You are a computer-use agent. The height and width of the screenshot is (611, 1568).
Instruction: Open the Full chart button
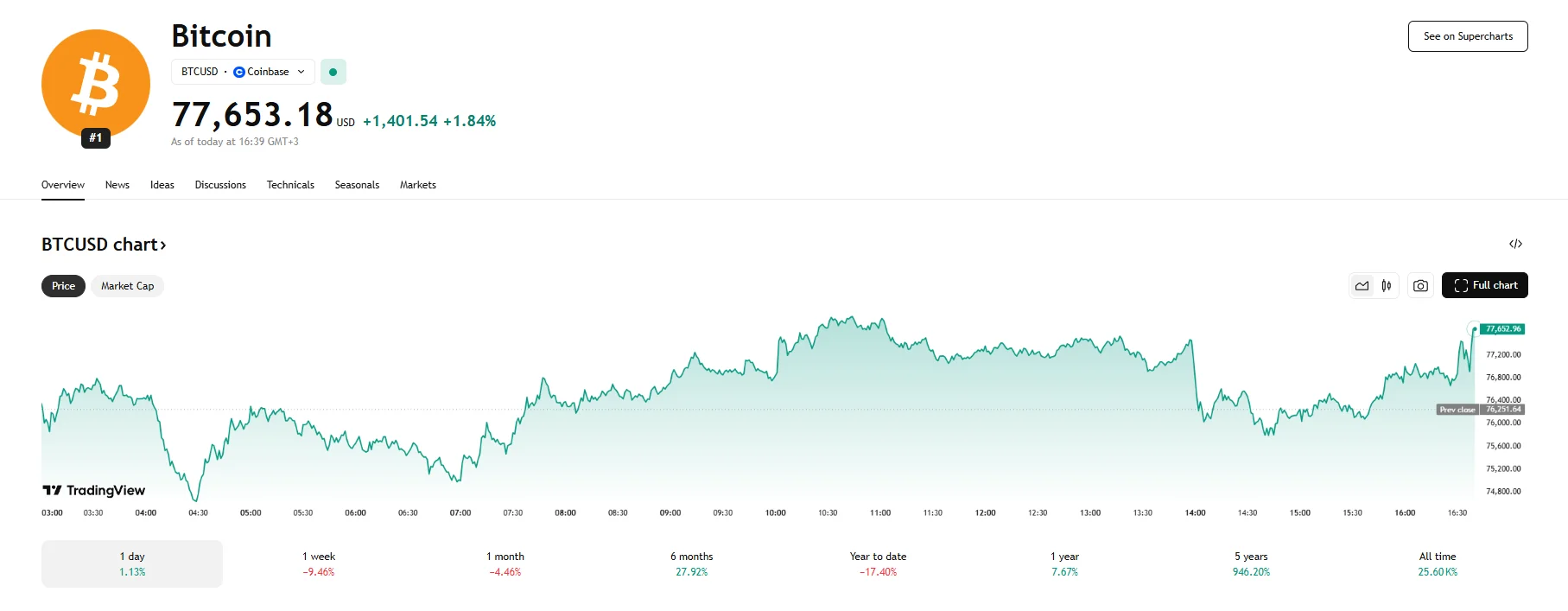click(x=1484, y=286)
